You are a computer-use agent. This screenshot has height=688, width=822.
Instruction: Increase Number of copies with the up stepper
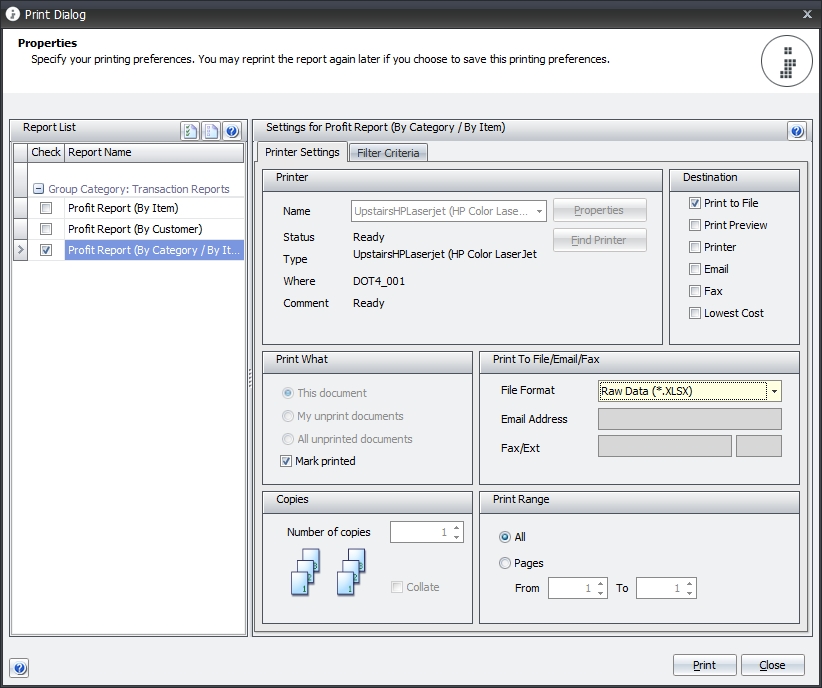456,527
